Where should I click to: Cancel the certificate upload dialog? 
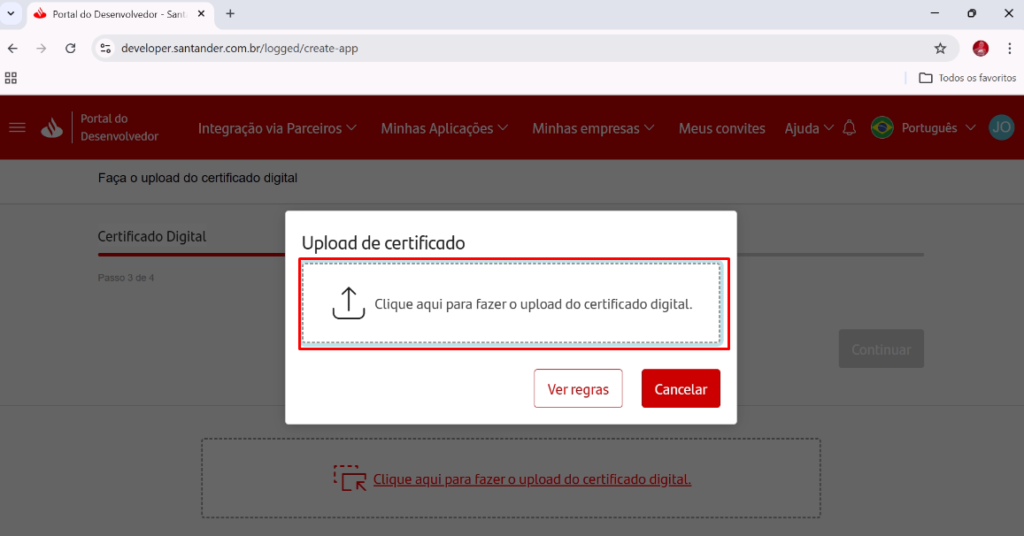[x=680, y=389]
